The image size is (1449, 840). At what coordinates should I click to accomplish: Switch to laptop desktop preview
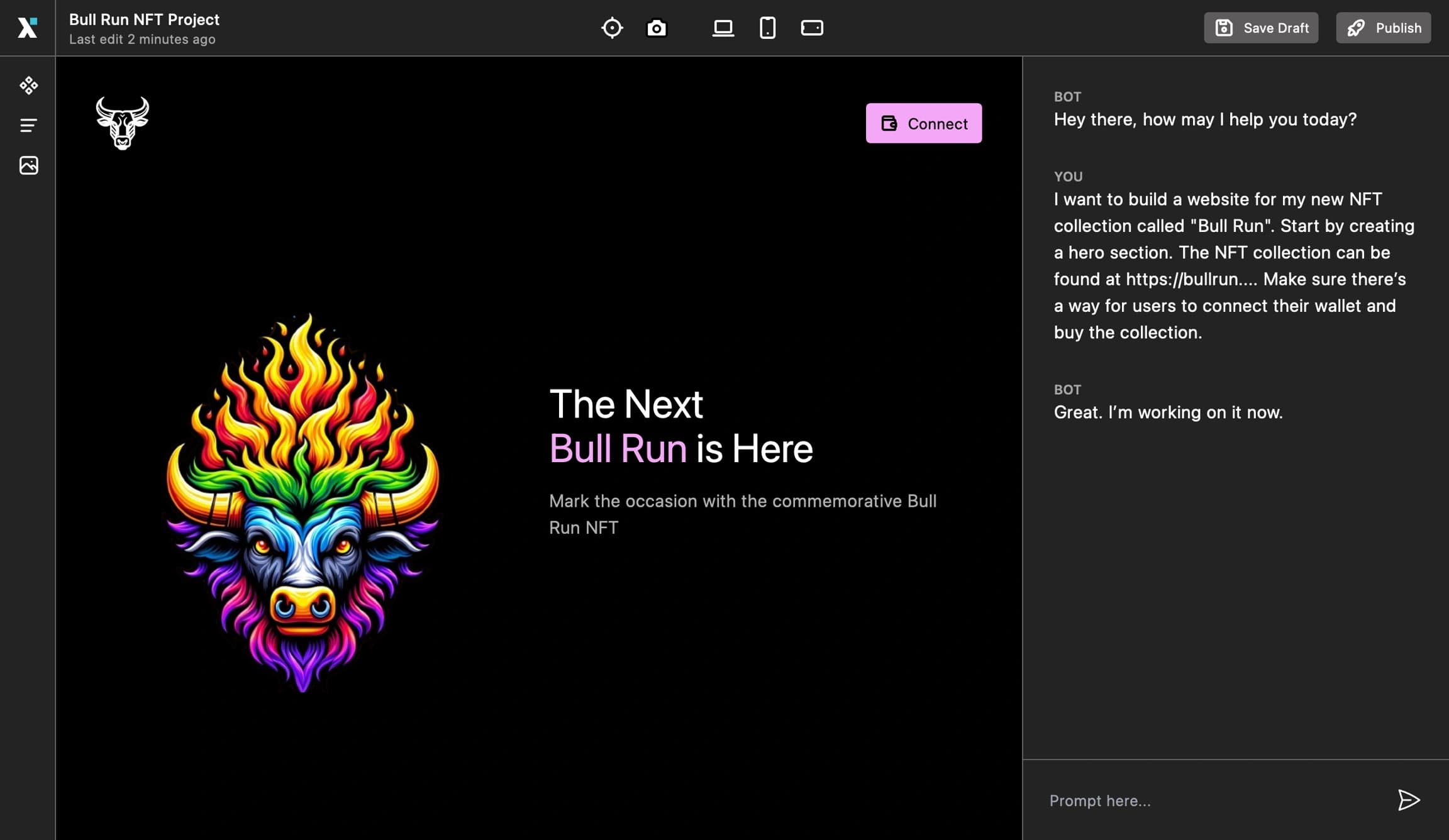723,28
